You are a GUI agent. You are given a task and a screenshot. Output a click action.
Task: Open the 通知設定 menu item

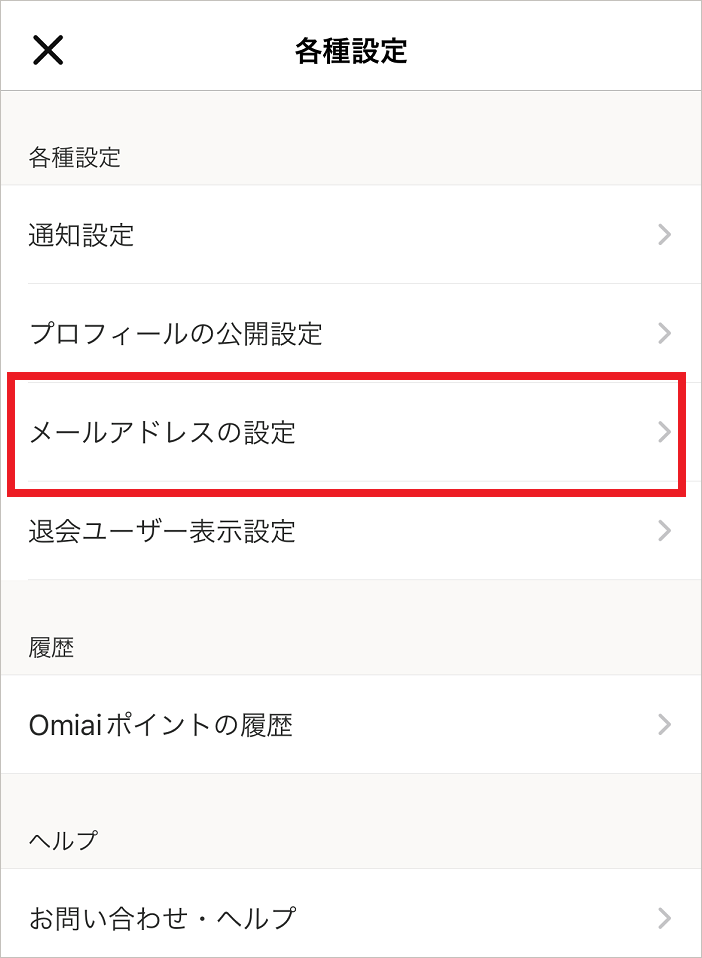click(x=351, y=235)
